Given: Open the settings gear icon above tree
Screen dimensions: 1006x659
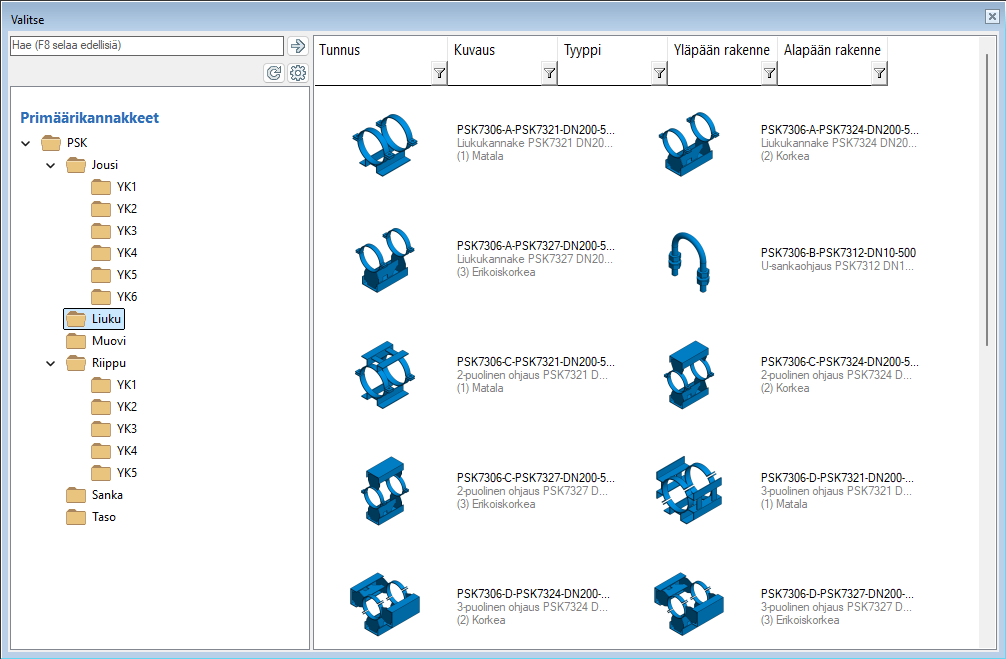Looking at the screenshot, I should [297, 73].
